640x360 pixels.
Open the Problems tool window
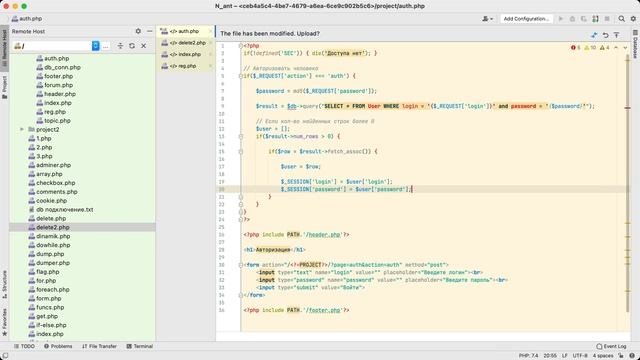pos(58,346)
